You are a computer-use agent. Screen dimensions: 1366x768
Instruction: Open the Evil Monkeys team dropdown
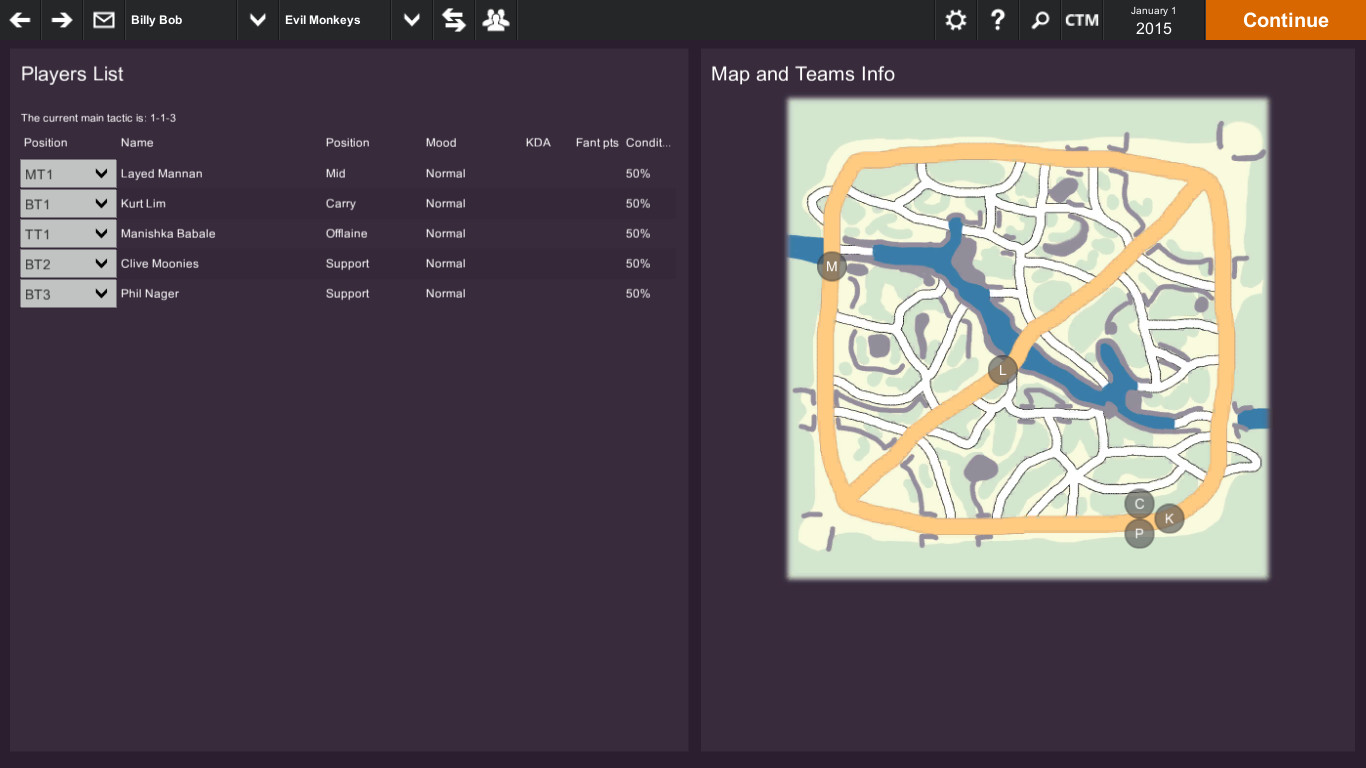tap(411, 19)
